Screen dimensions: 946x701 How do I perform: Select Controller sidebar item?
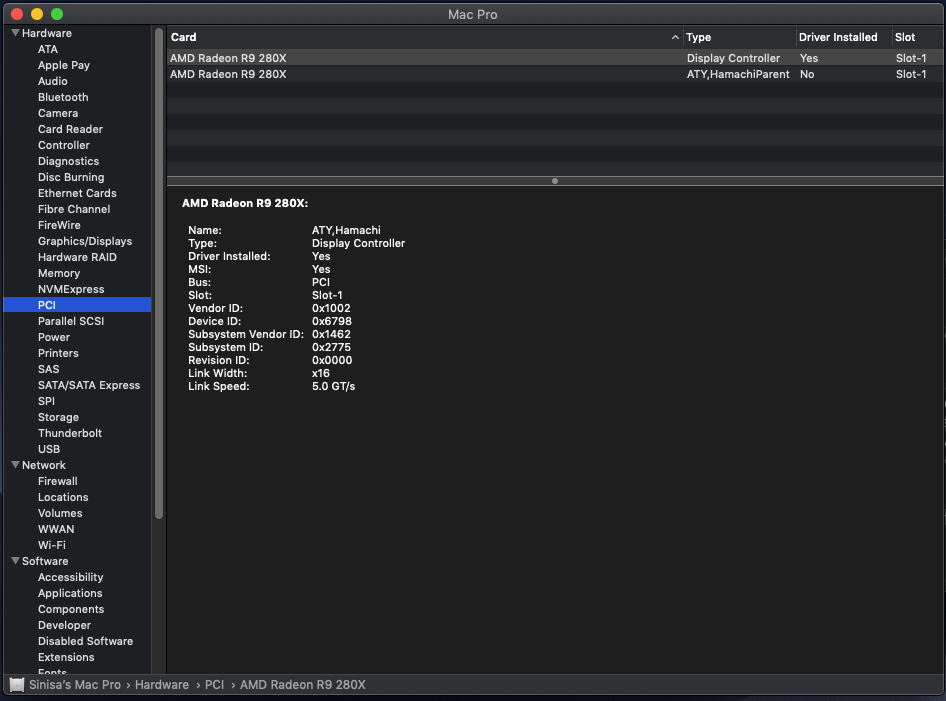[63, 145]
